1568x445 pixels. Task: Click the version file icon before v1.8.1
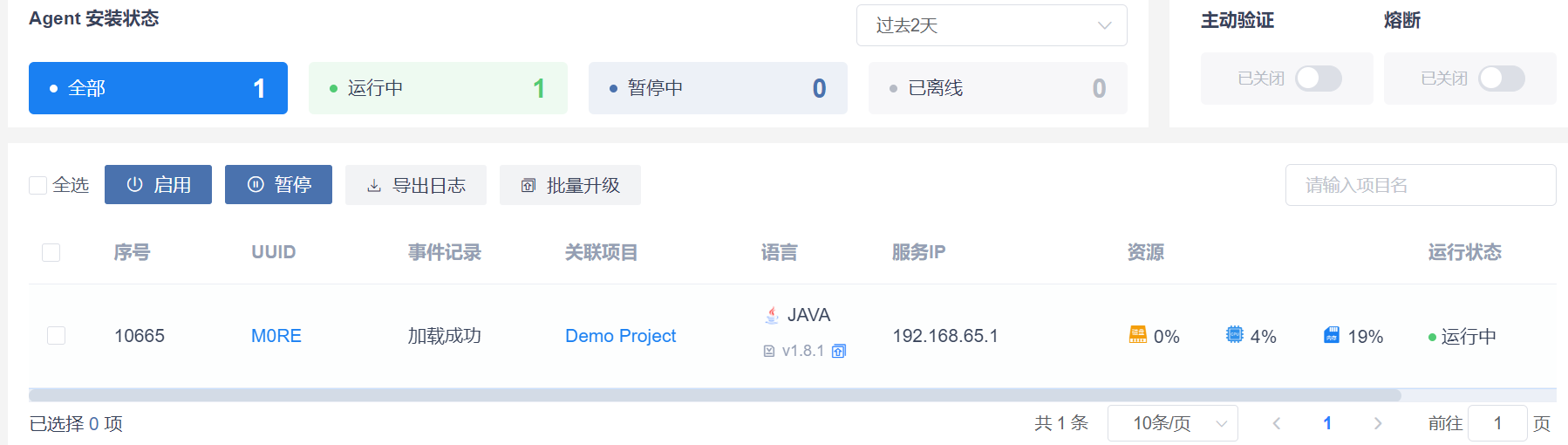(769, 351)
